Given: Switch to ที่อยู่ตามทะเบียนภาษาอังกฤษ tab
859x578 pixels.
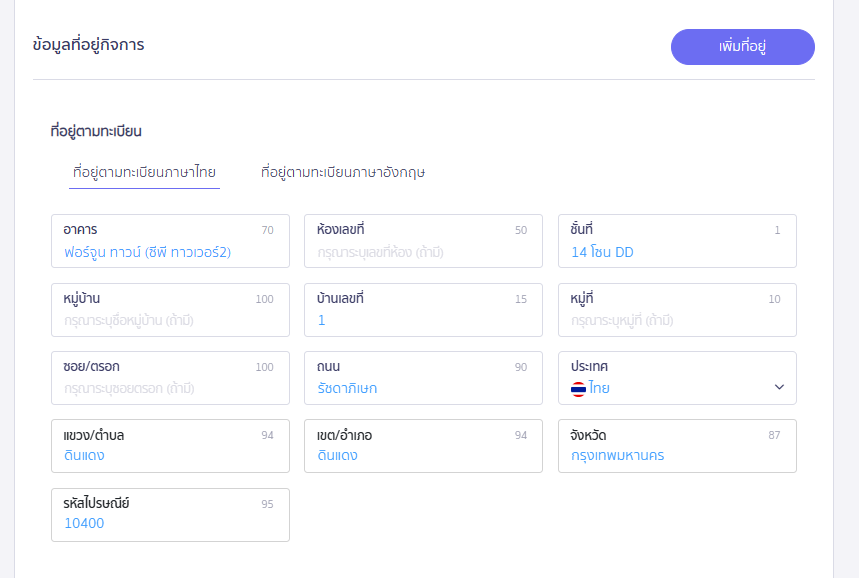Looking at the screenshot, I should coord(343,172).
